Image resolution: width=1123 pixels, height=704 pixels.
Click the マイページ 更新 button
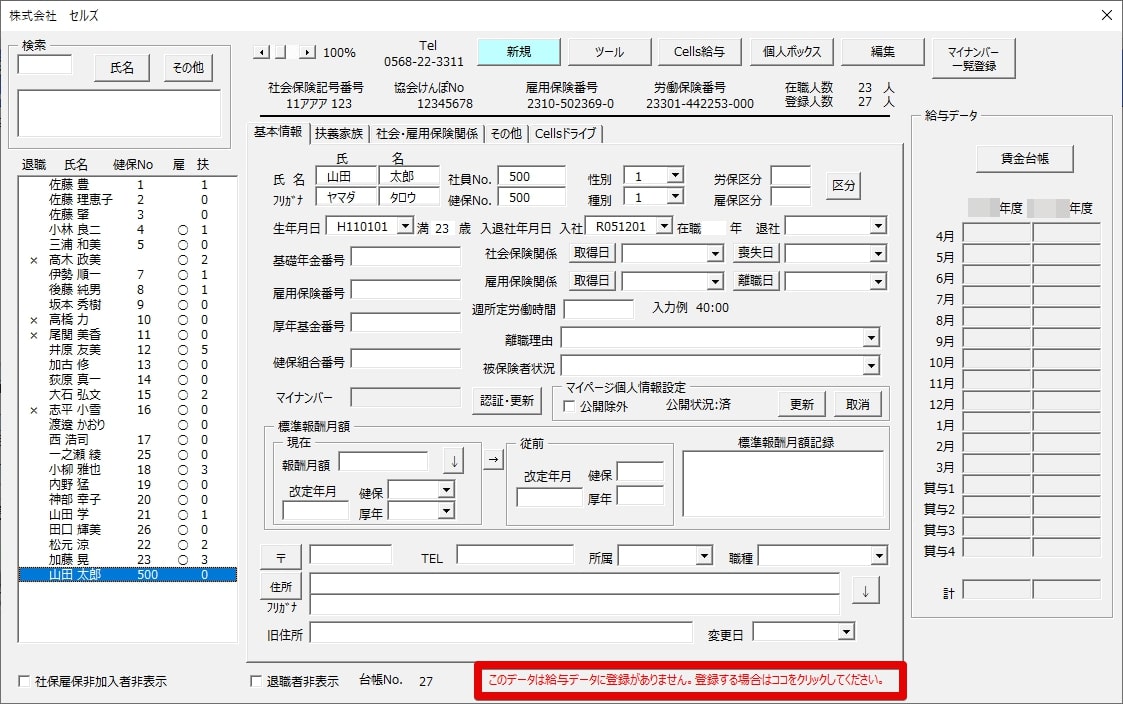[x=801, y=405]
